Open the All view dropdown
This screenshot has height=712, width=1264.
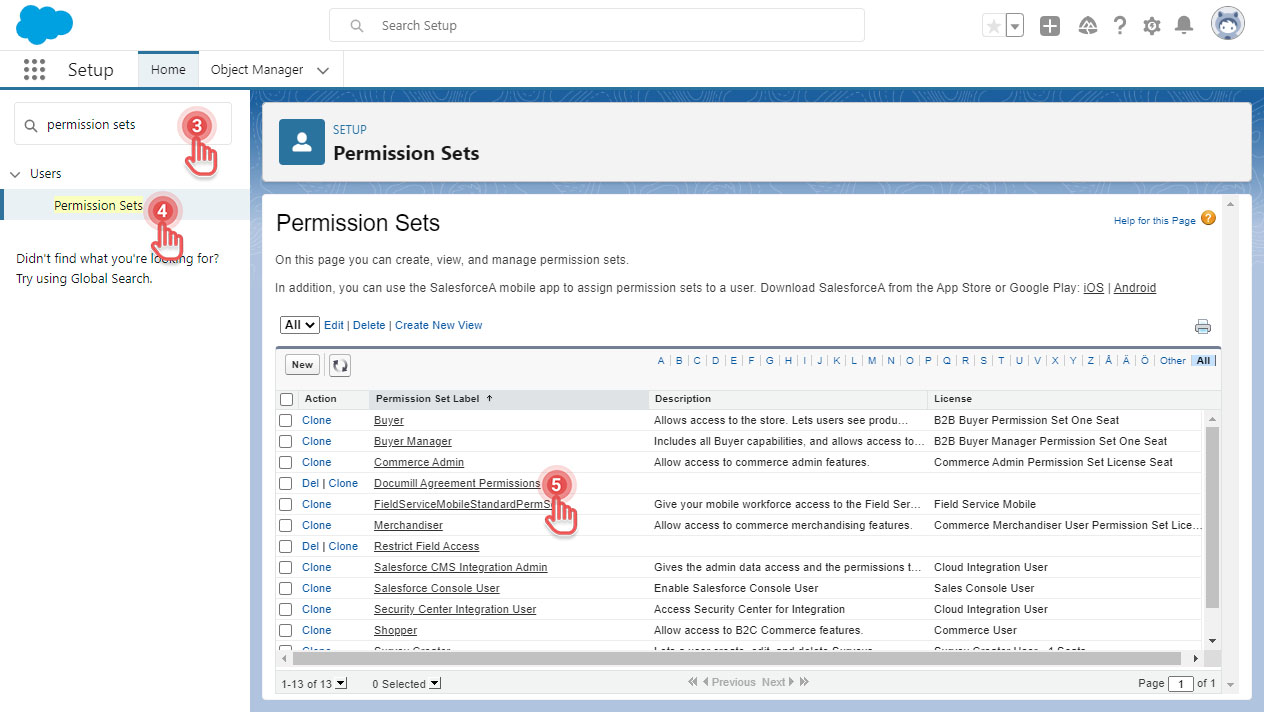point(298,324)
